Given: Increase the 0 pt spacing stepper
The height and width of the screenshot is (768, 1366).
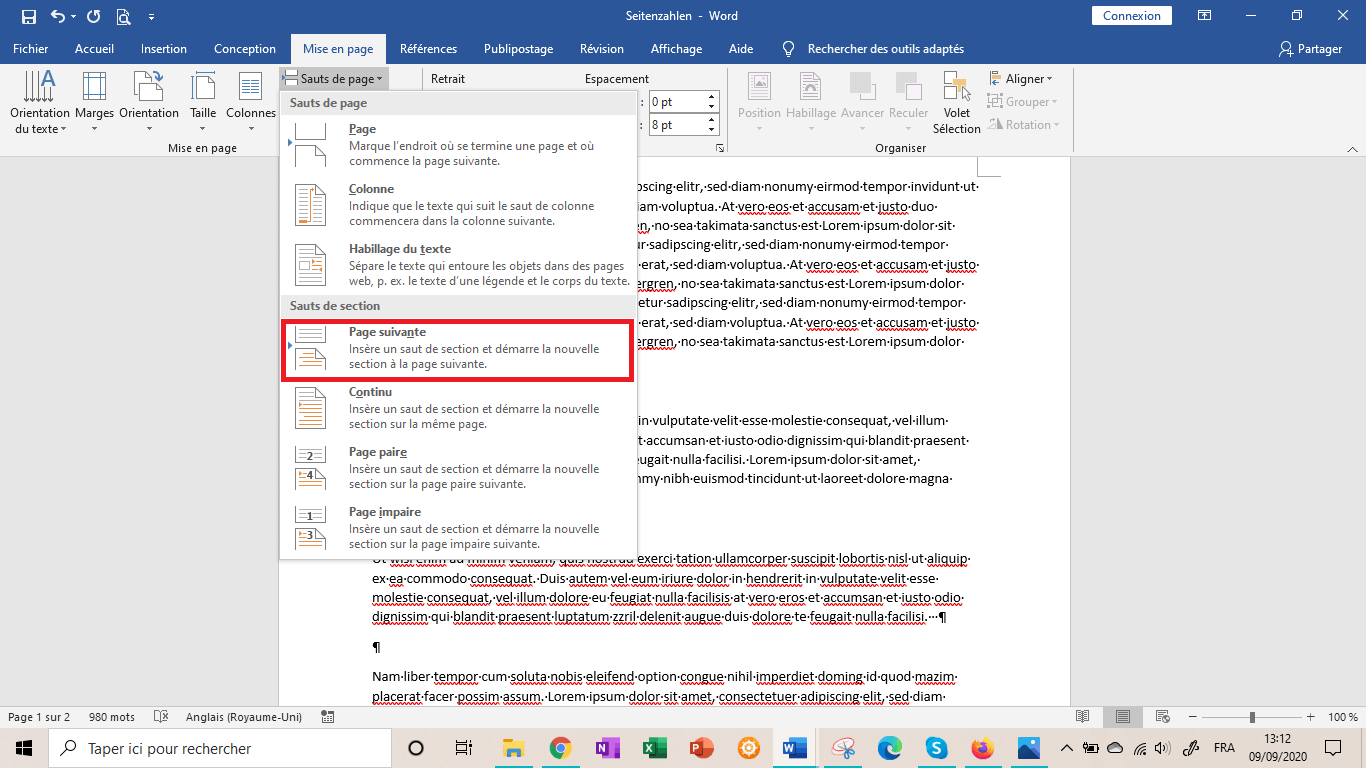Looking at the screenshot, I should click(712, 97).
